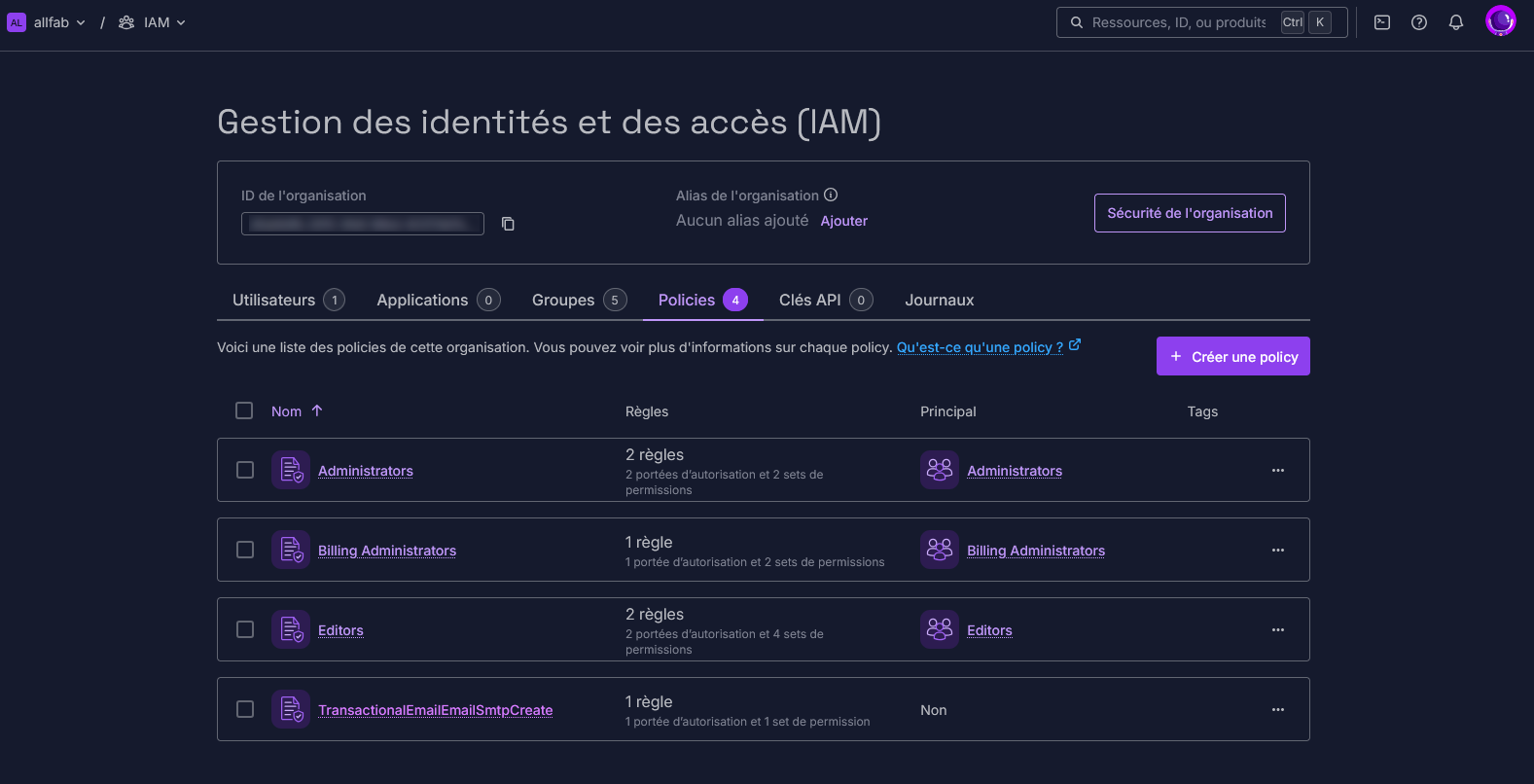Click the Administrators policy document icon
The width and height of the screenshot is (1534, 784).
click(x=291, y=470)
